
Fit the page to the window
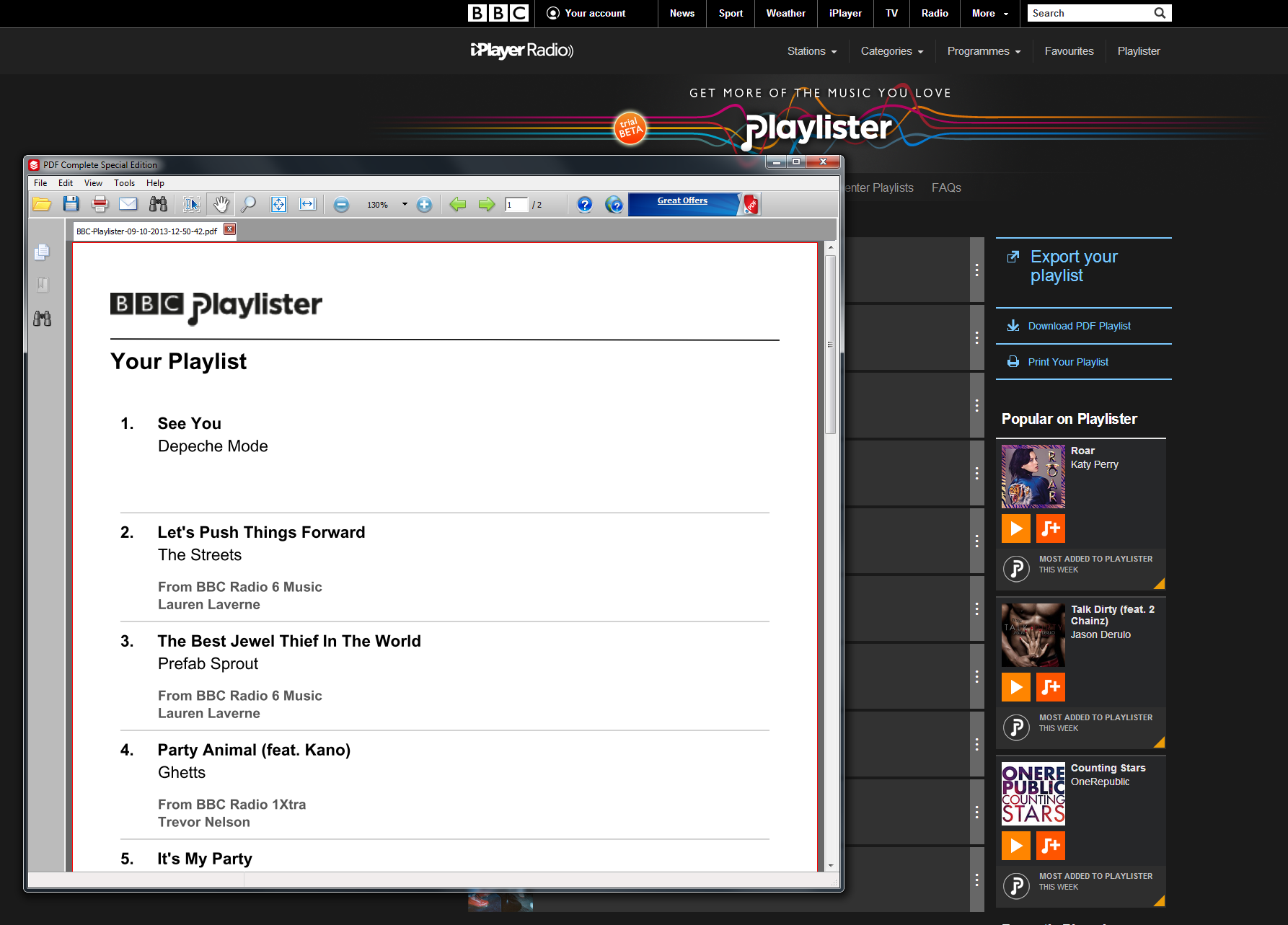pos(278,205)
